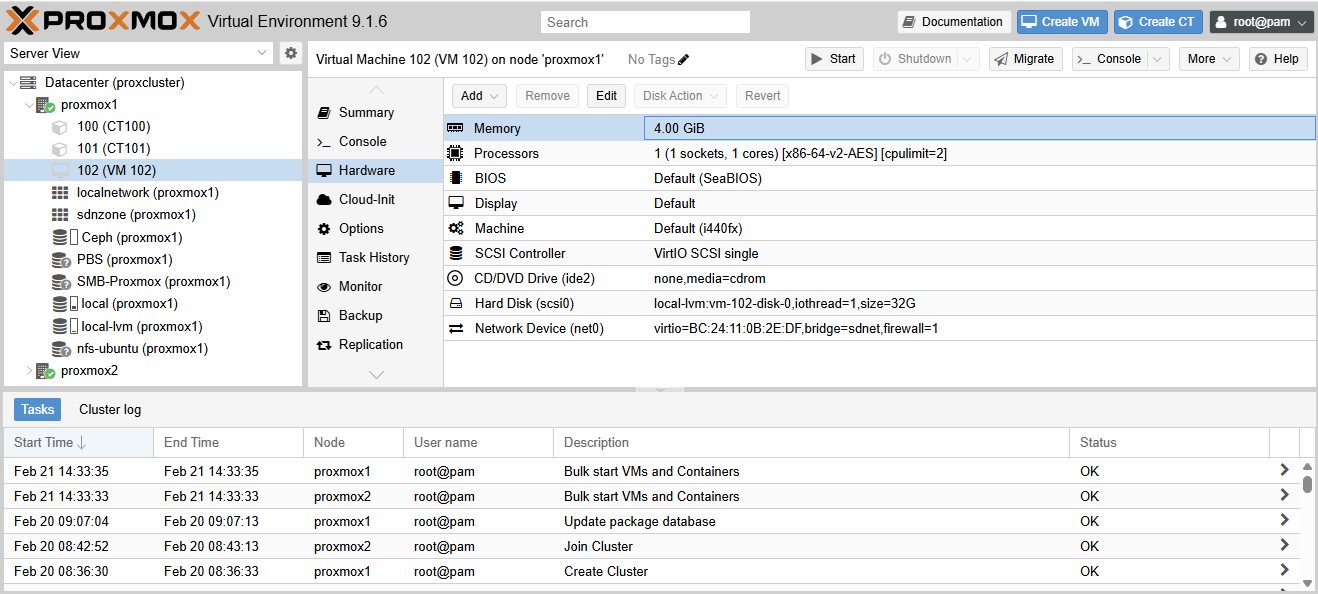
Task: Click the Hard Disk drive icon
Action: point(456,303)
